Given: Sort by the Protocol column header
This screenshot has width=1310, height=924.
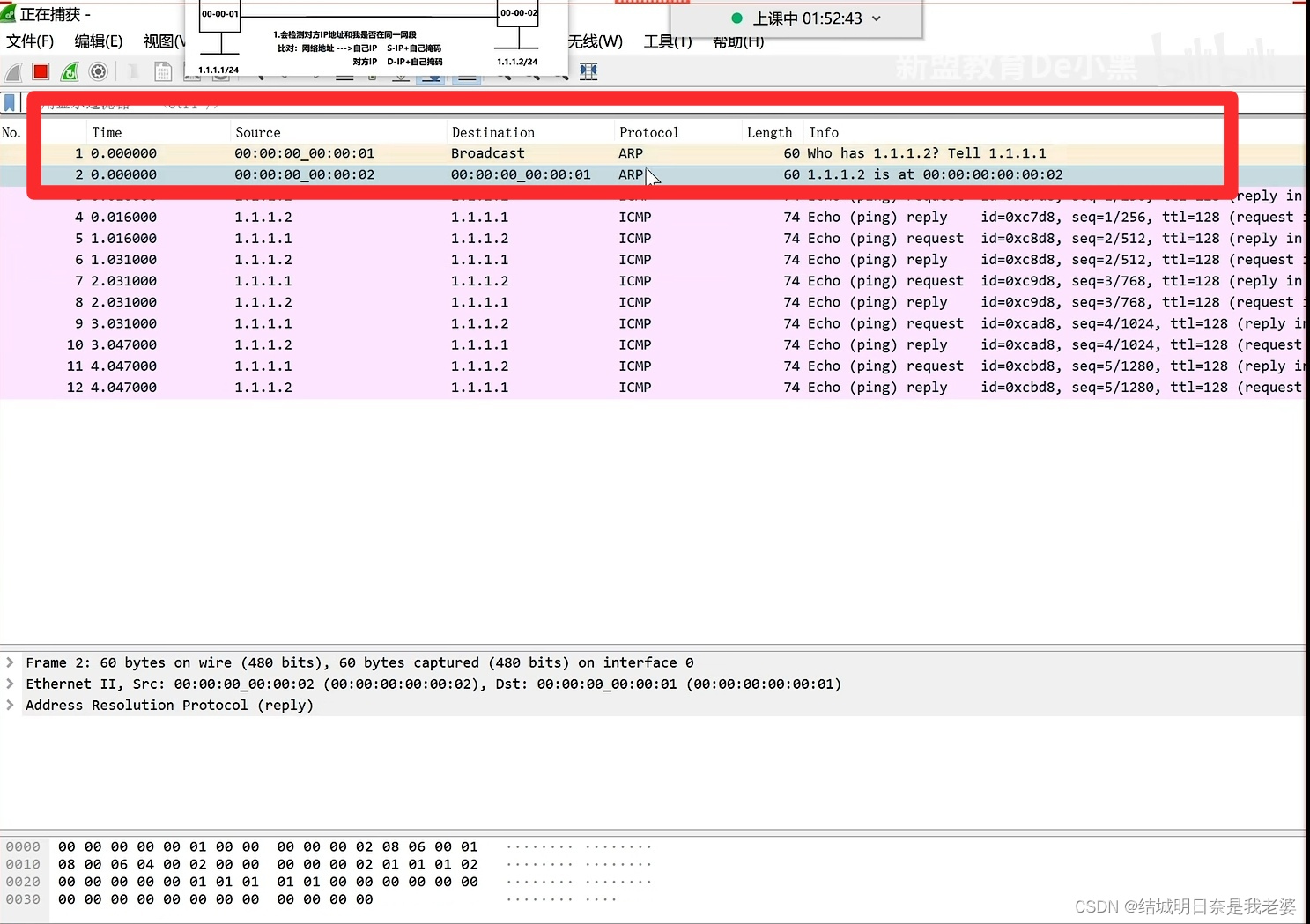Looking at the screenshot, I should pos(649,133).
